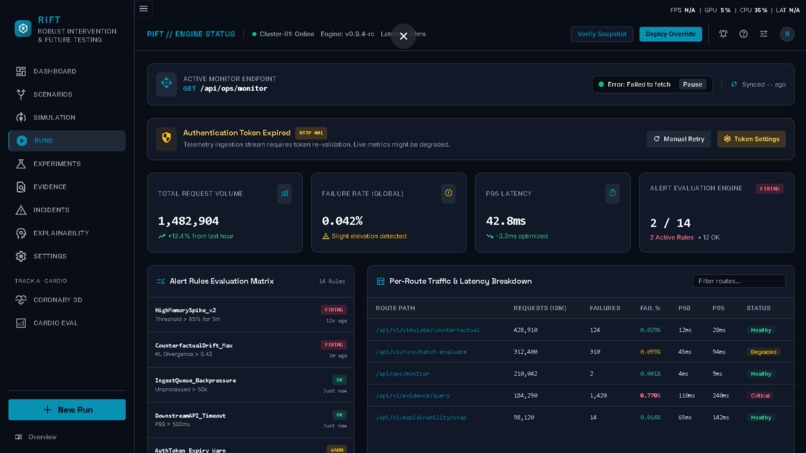The width and height of the screenshot is (806, 453).
Task: Click the Synced refresh icon
Action: pyautogui.click(x=734, y=84)
